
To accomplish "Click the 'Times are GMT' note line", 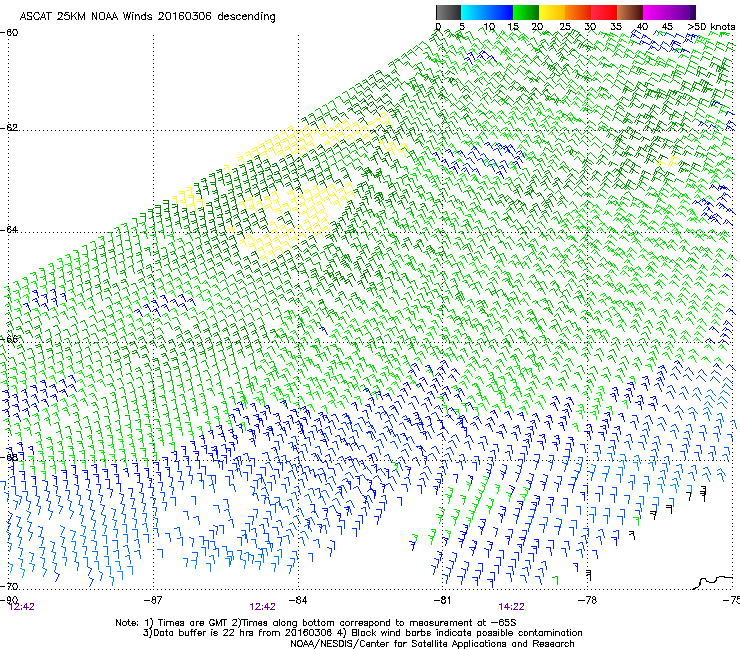I will [x=316, y=623].
